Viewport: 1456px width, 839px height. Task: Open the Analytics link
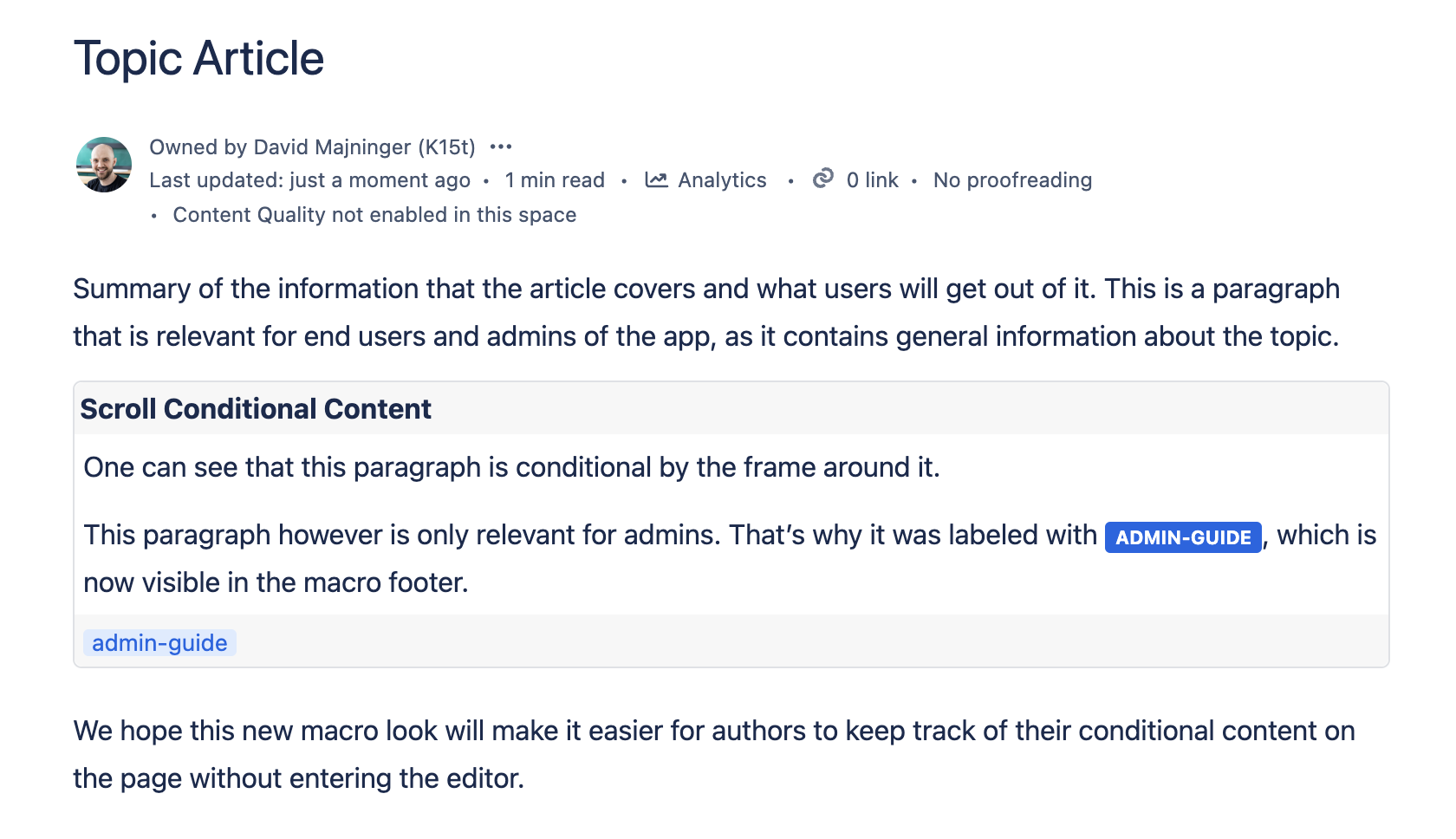pos(722,180)
